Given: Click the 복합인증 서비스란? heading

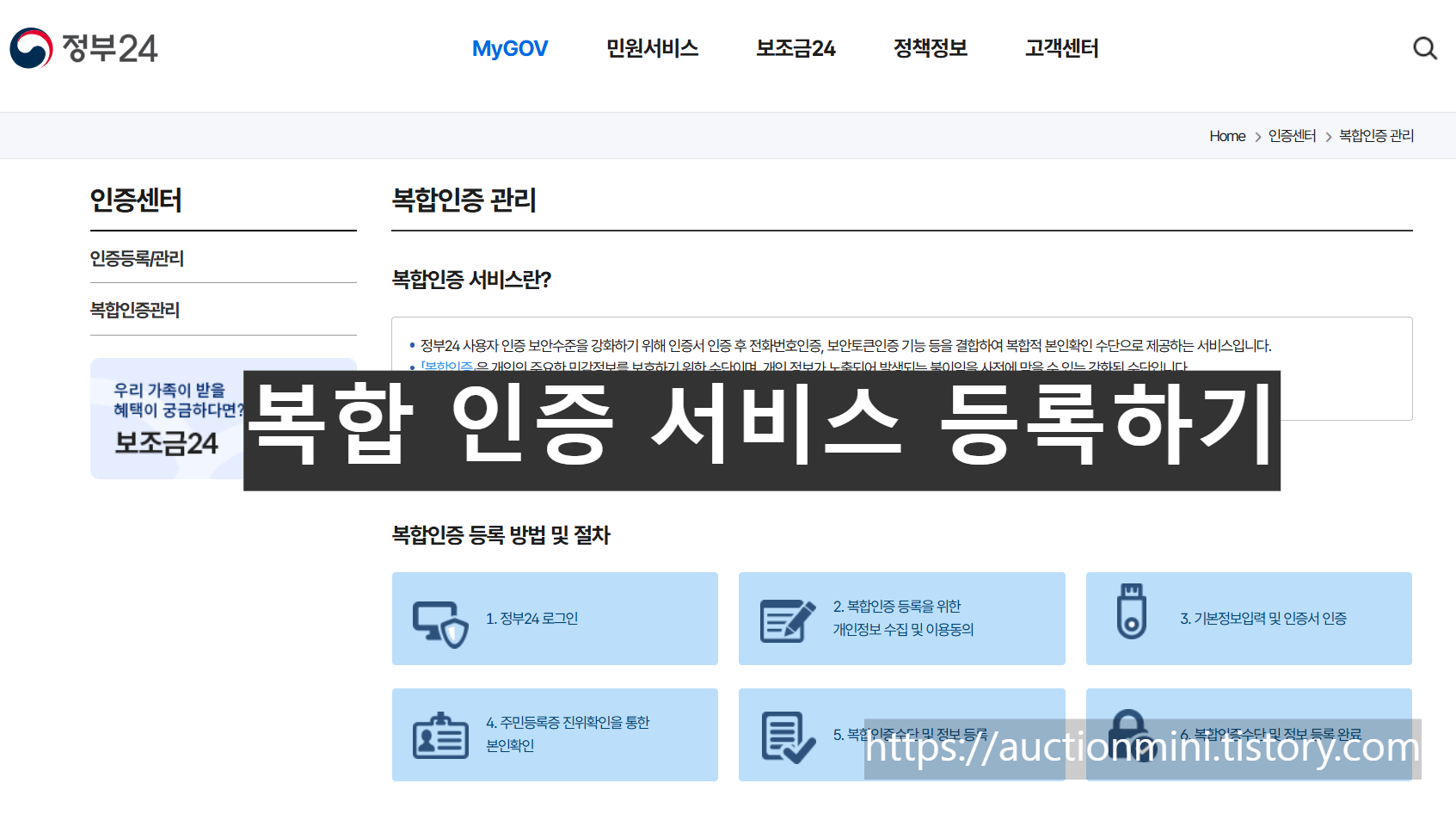Looking at the screenshot, I should (x=471, y=280).
